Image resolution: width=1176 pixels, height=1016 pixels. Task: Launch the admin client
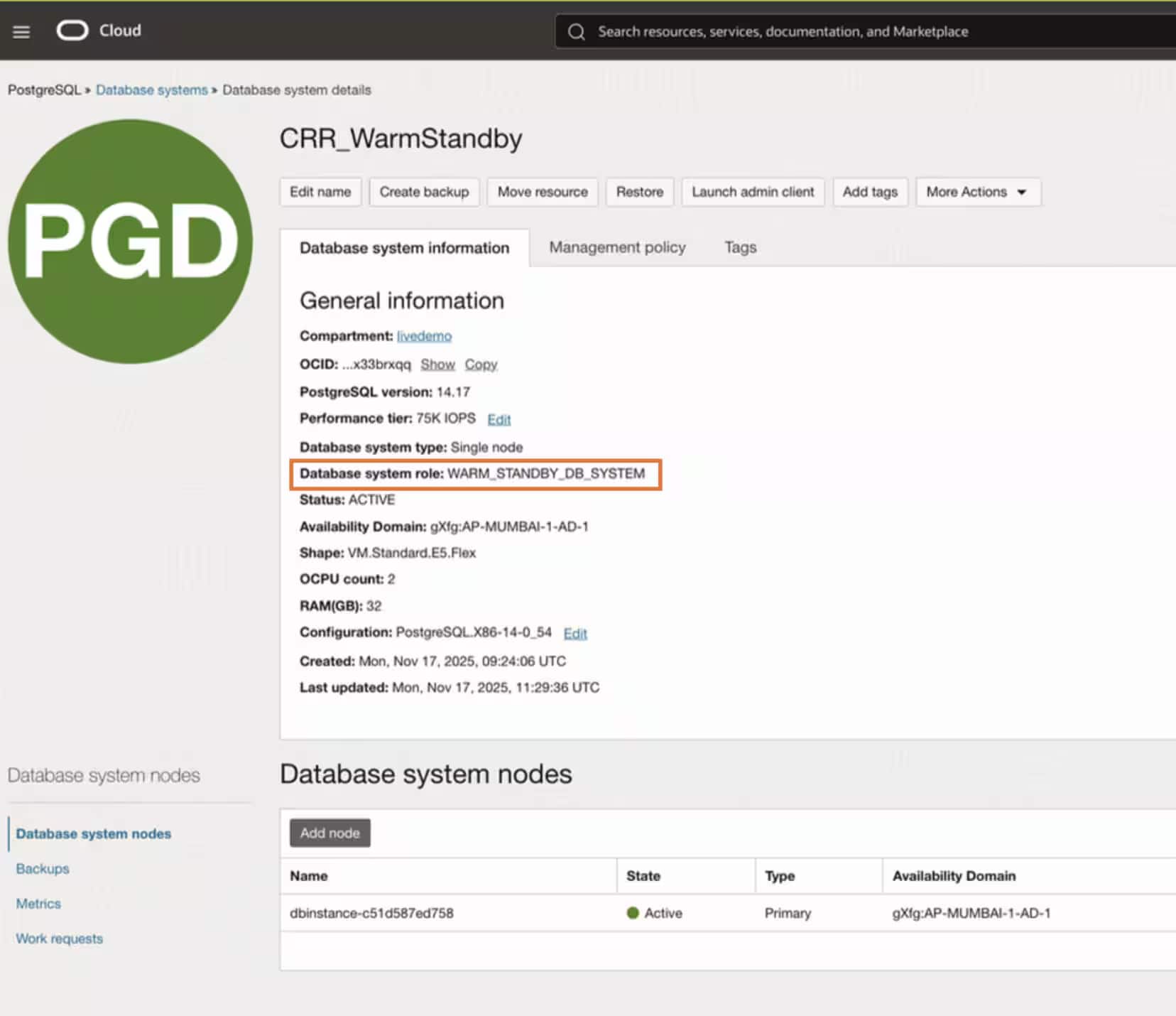753,192
